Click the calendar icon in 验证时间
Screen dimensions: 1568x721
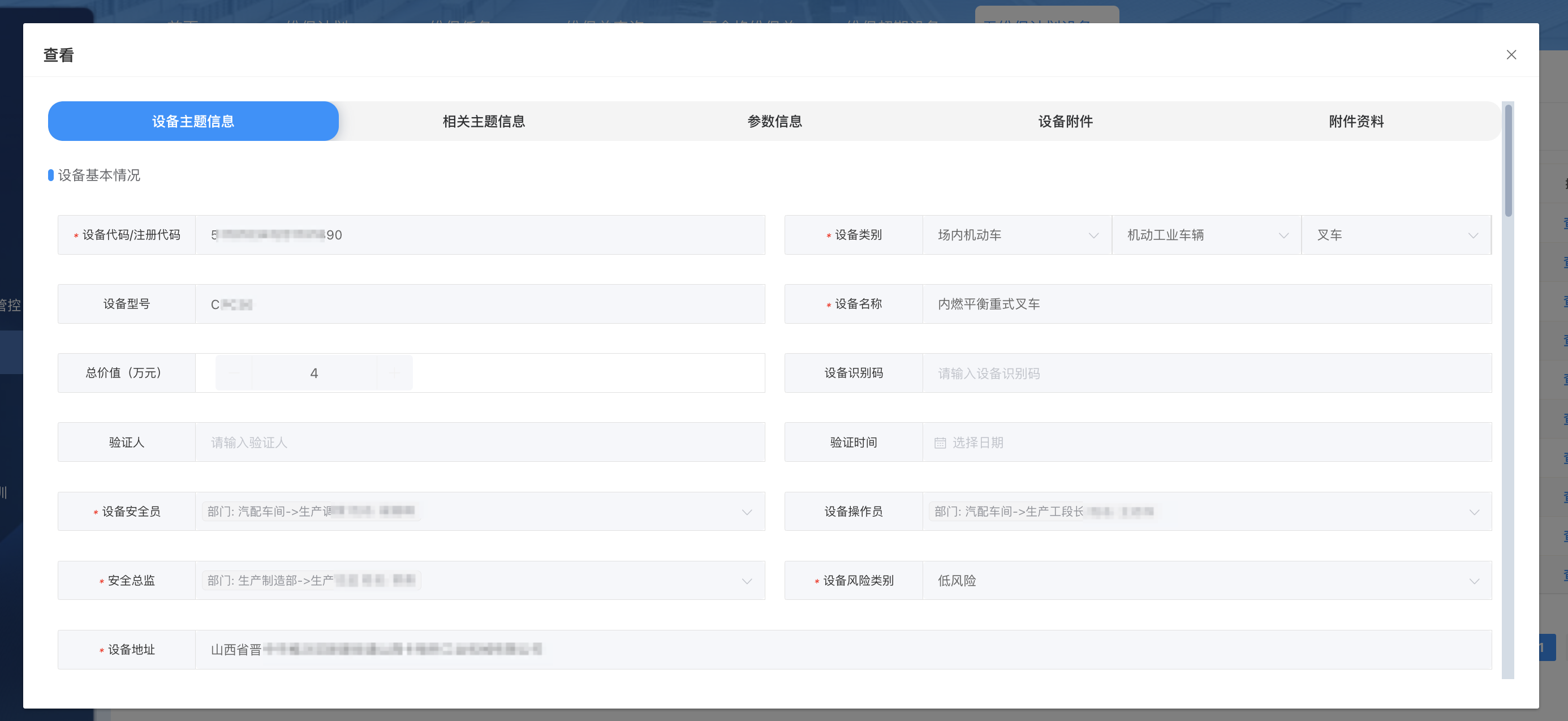tap(940, 443)
